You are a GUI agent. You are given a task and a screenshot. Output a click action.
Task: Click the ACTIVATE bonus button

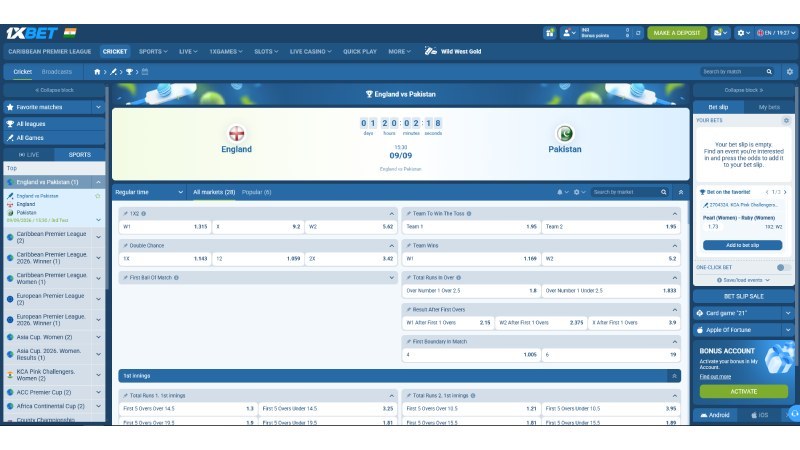743,391
